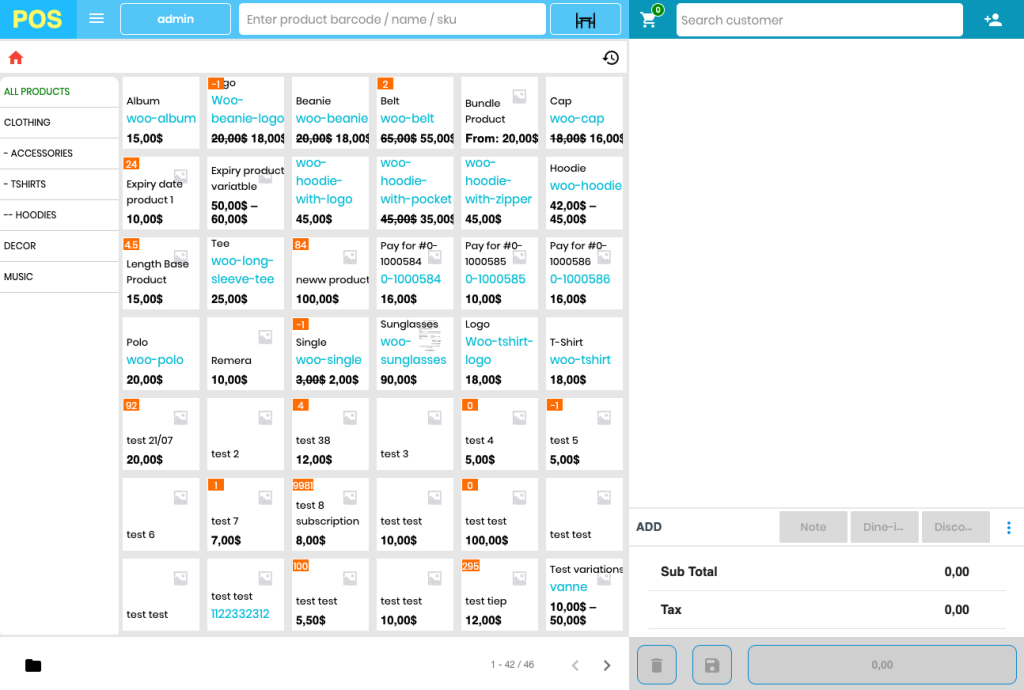Open the shopping cart icon
Viewport: 1024px width, 690px height.
(x=649, y=20)
